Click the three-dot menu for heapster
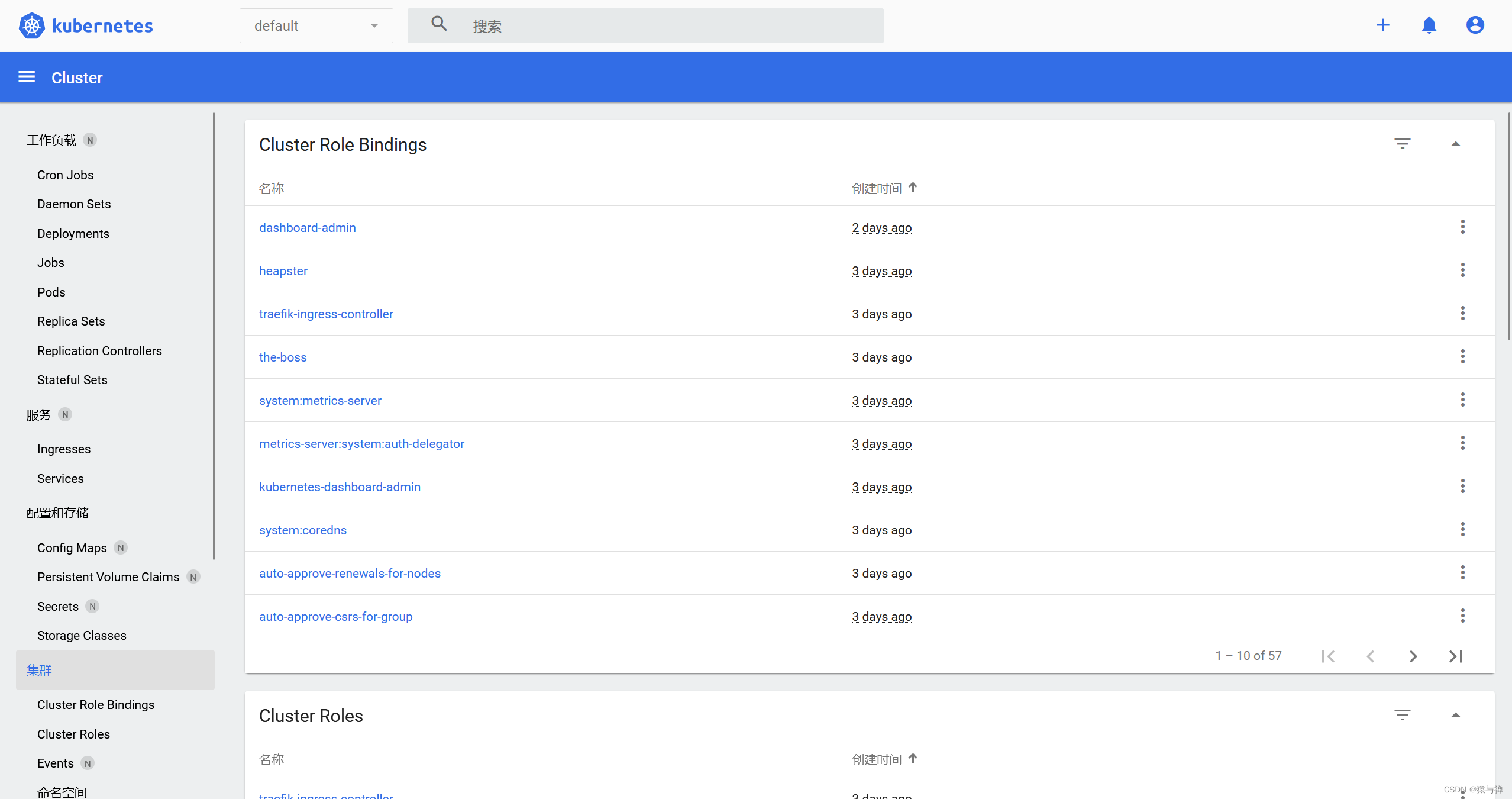This screenshot has height=799, width=1512. pos(1462,270)
